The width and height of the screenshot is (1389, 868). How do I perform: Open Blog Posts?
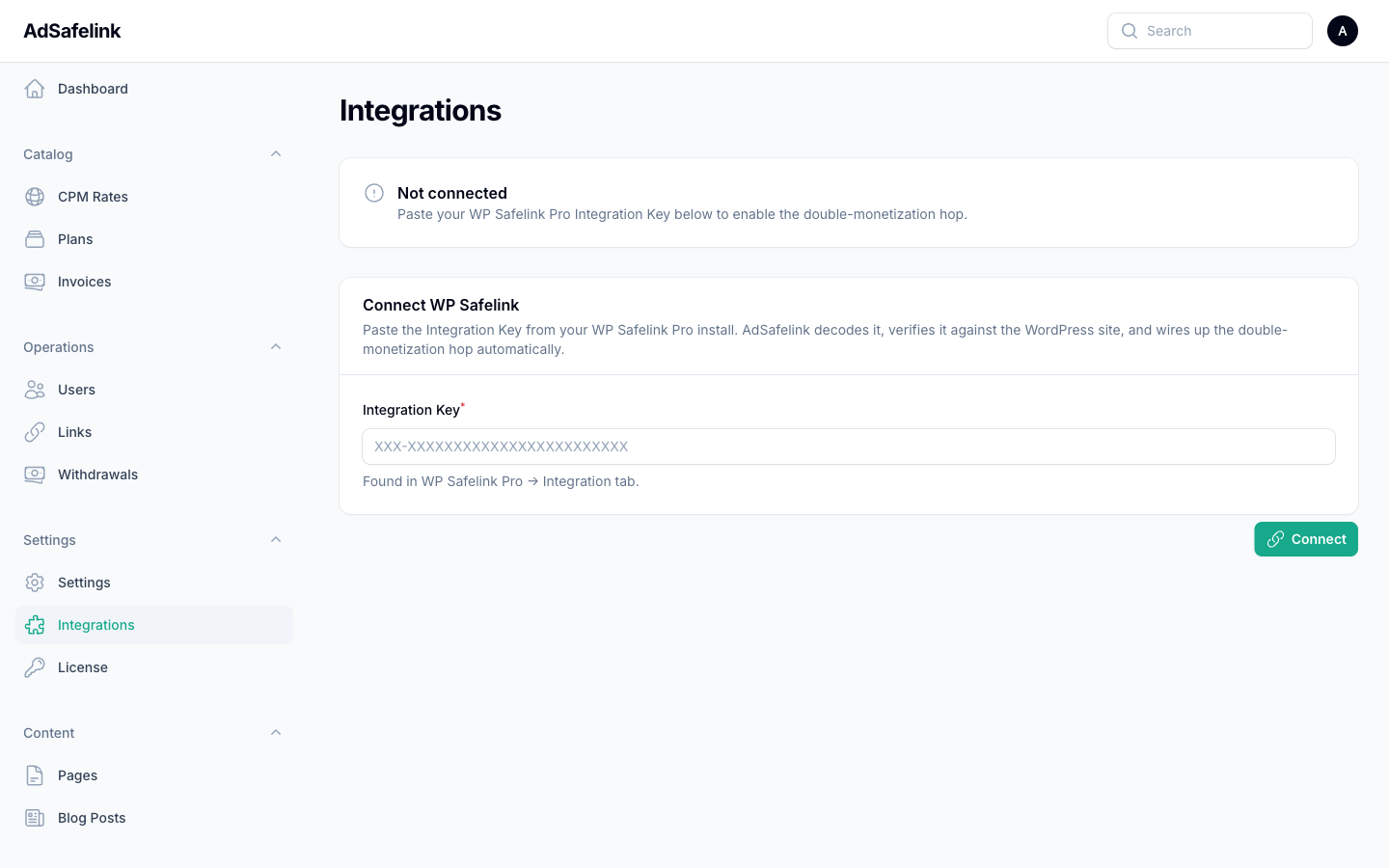(154, 818)
